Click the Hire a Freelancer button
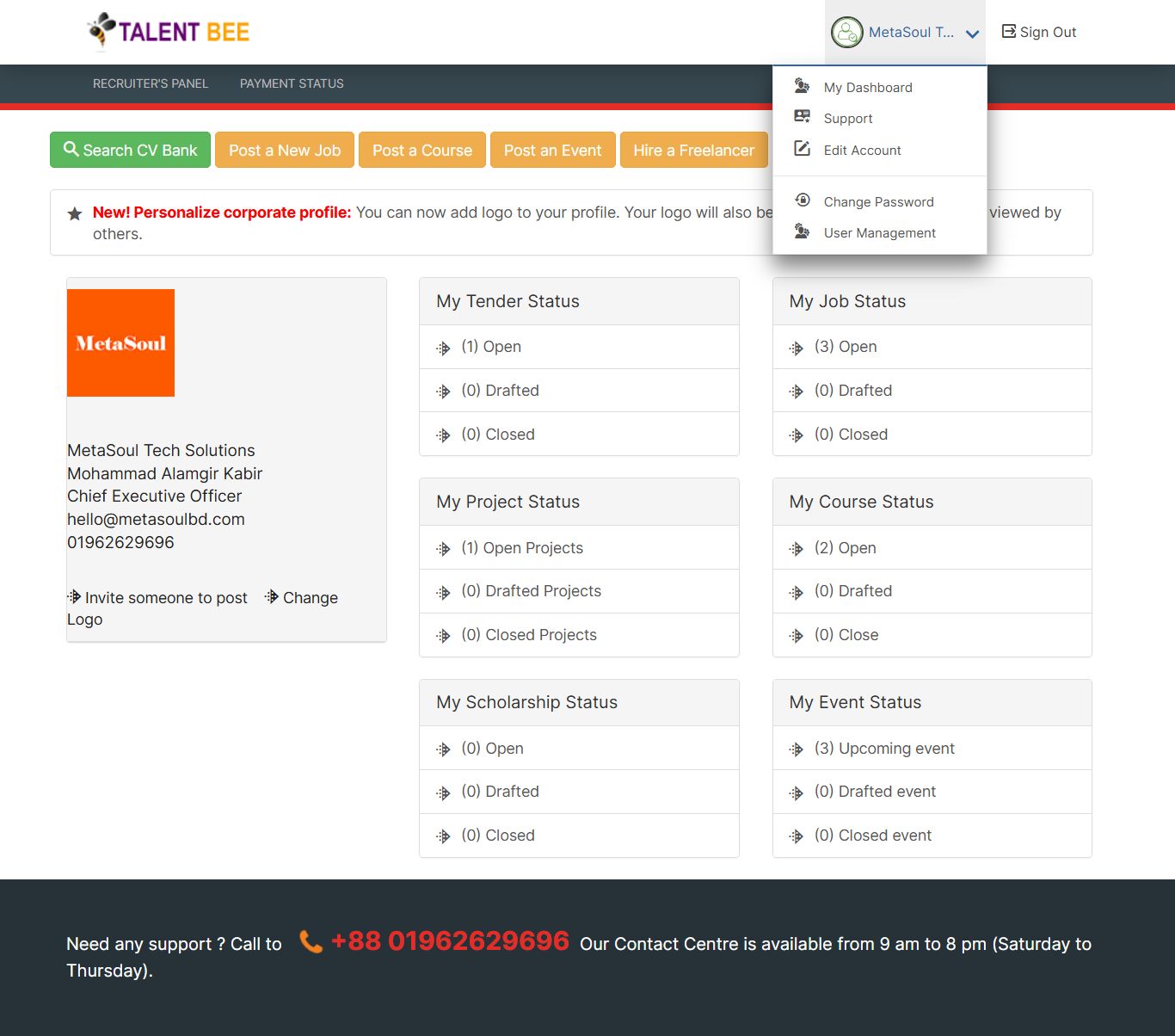The image size is (1175, 1036). (694, 150)
